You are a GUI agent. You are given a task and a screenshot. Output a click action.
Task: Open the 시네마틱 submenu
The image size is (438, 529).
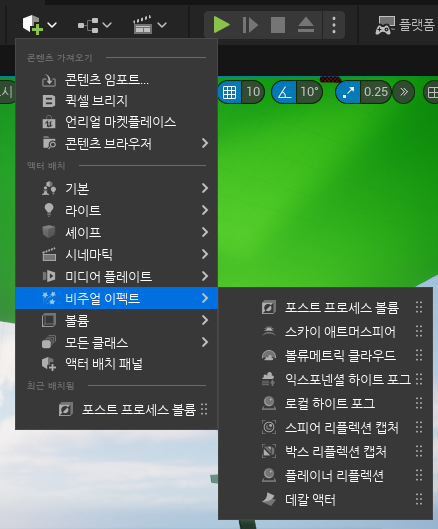coord(116,254)
